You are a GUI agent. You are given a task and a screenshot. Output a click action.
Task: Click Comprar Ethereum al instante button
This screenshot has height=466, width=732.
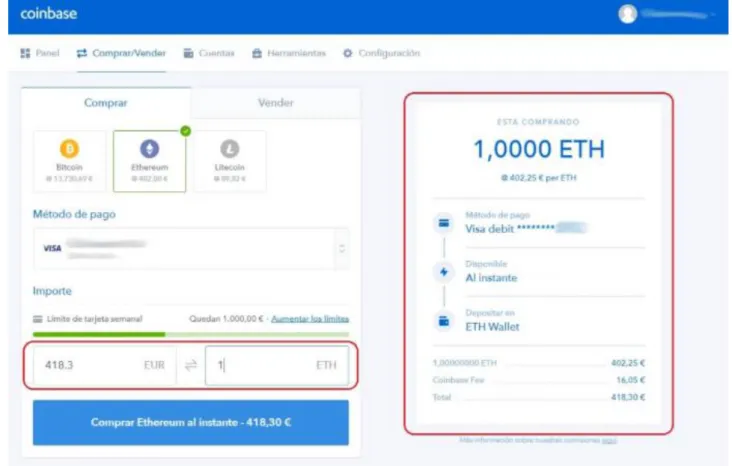tap(190, 423)
